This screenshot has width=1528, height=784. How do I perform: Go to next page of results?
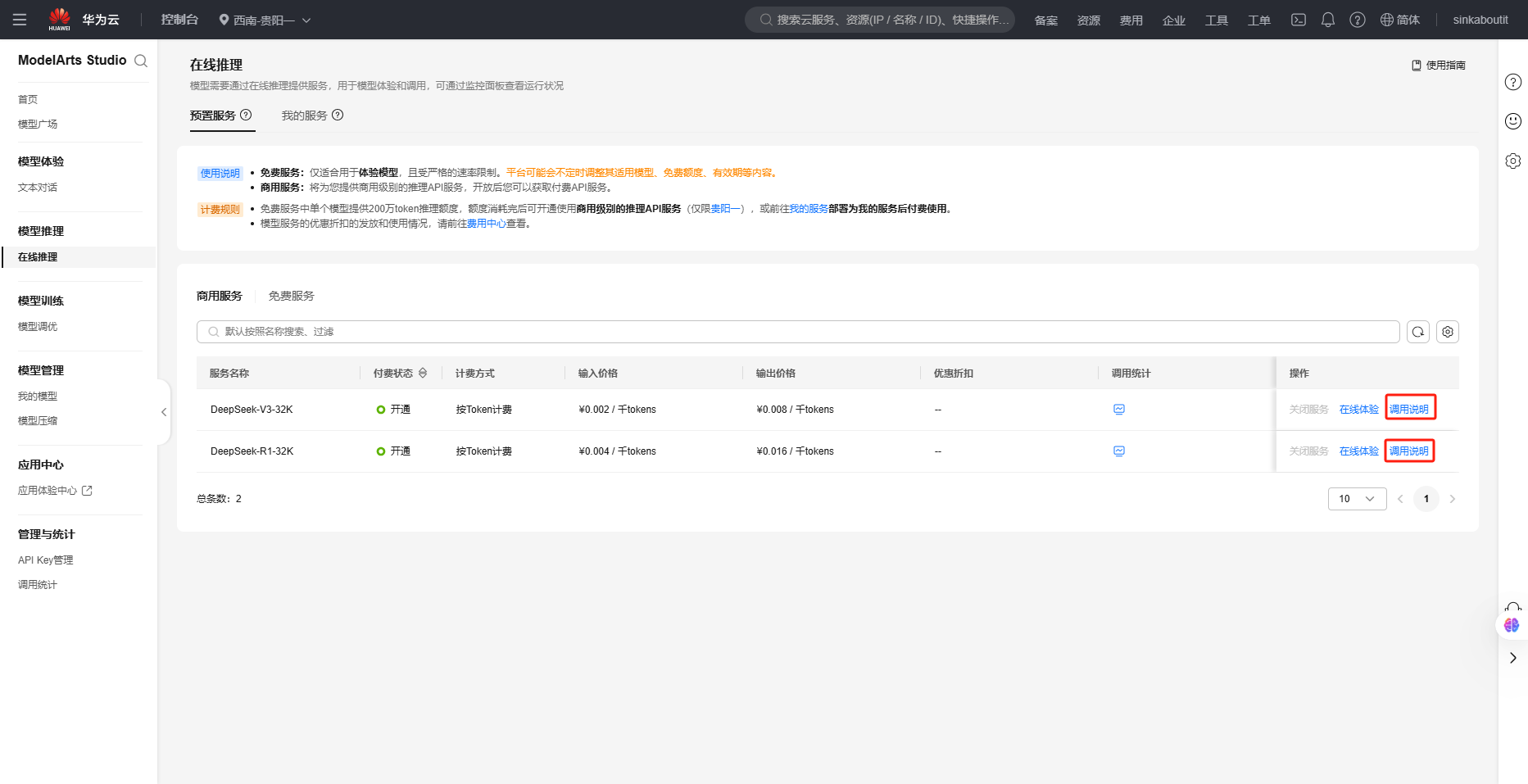click(1453, 499)
